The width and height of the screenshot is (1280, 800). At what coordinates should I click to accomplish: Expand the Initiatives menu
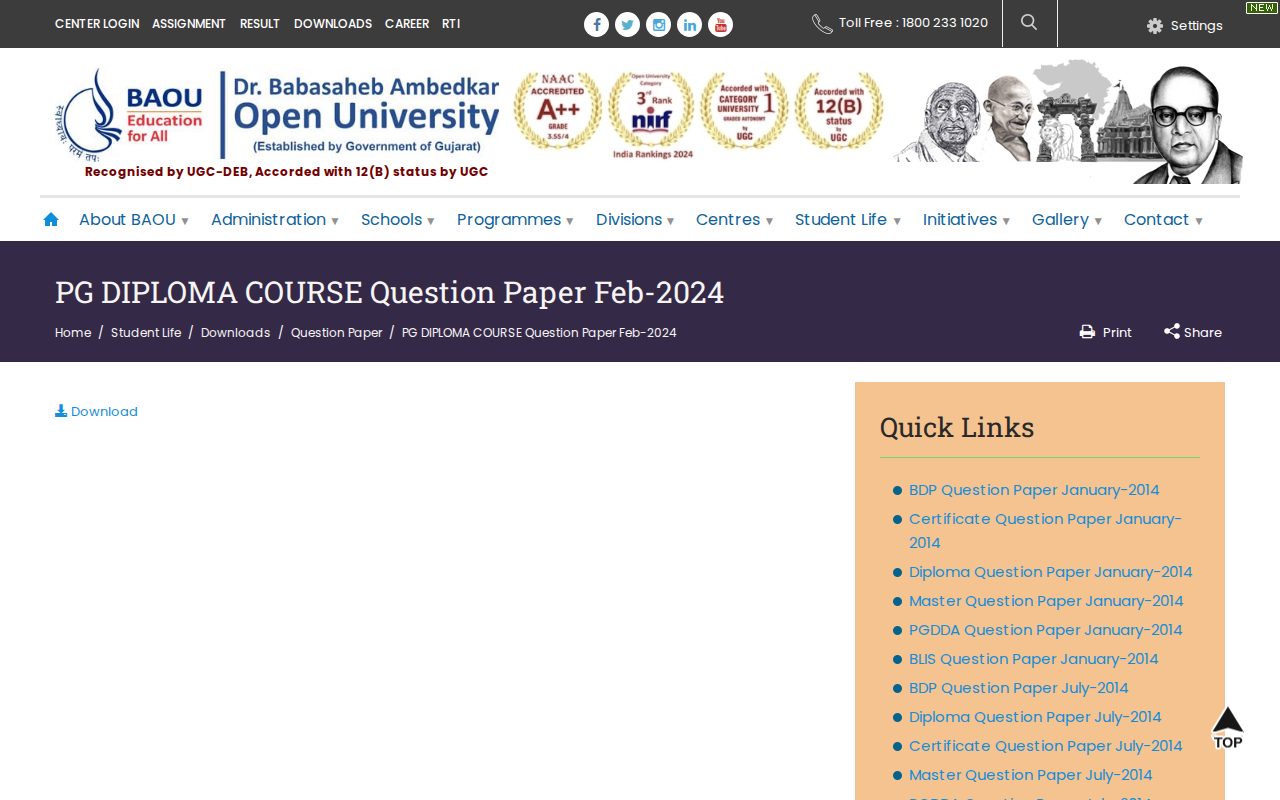coord(966,220)
